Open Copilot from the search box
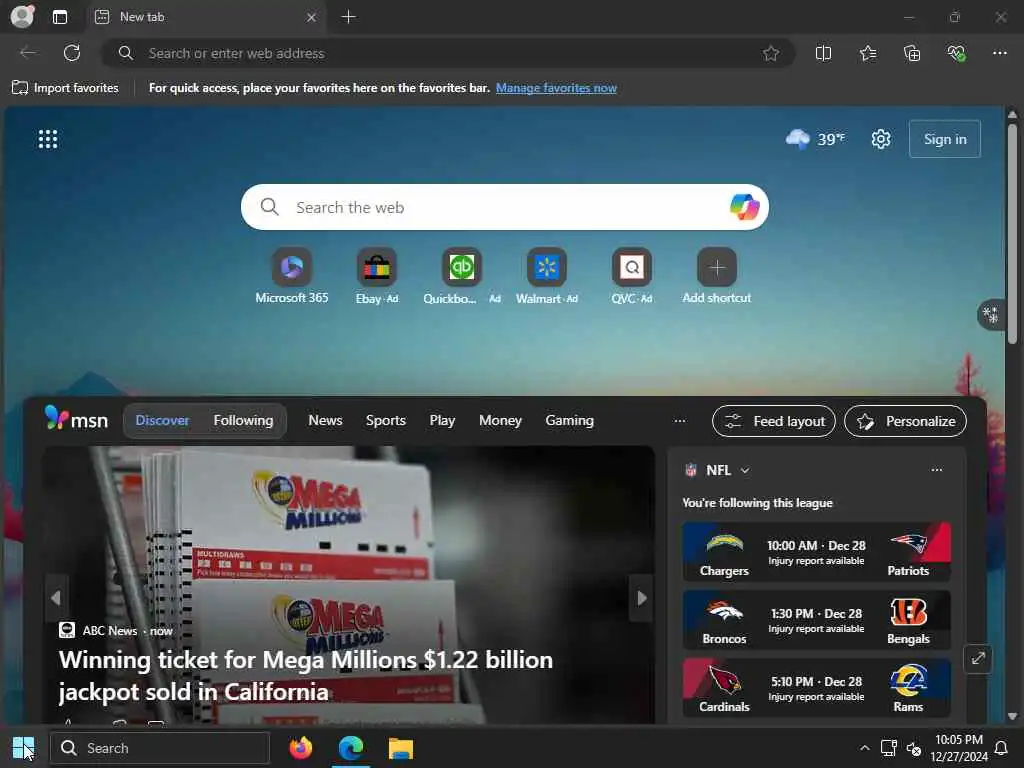The width and height of the screenshot is (1024, 768). 744,207
